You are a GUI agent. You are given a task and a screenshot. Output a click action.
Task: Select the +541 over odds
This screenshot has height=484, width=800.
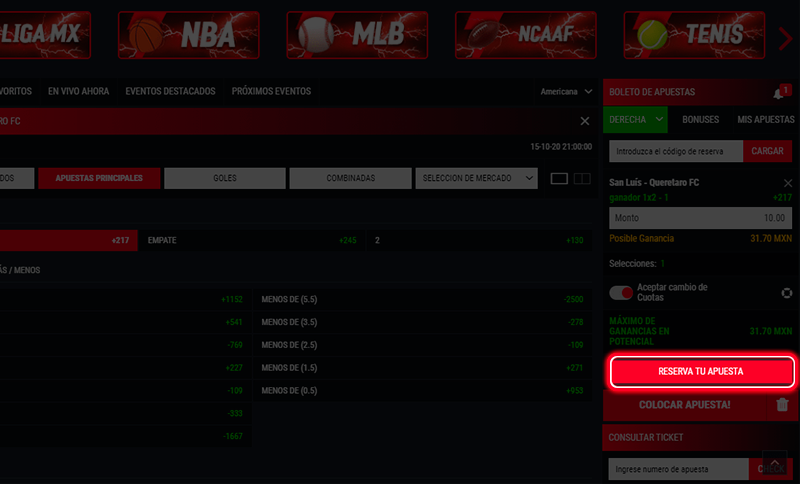[x=125, y=322]
